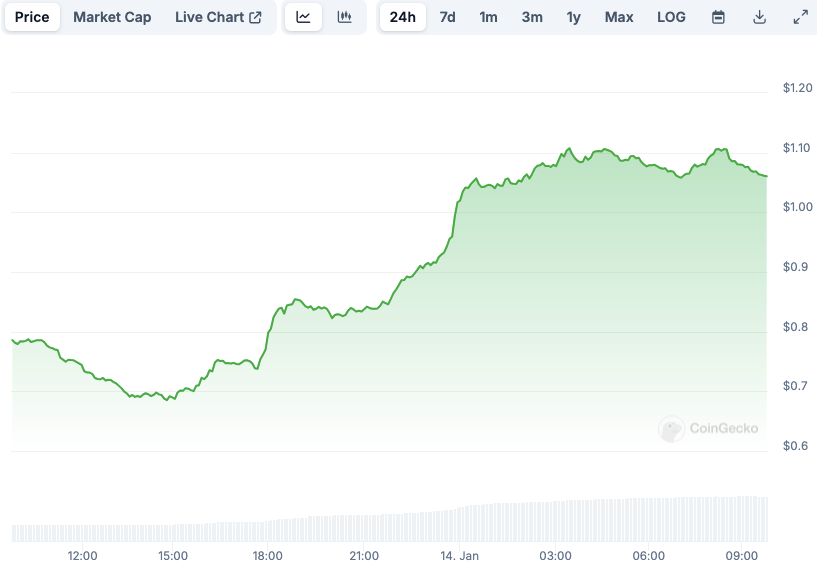Download chart data icon
817x581 pixels.
(759, 17)
